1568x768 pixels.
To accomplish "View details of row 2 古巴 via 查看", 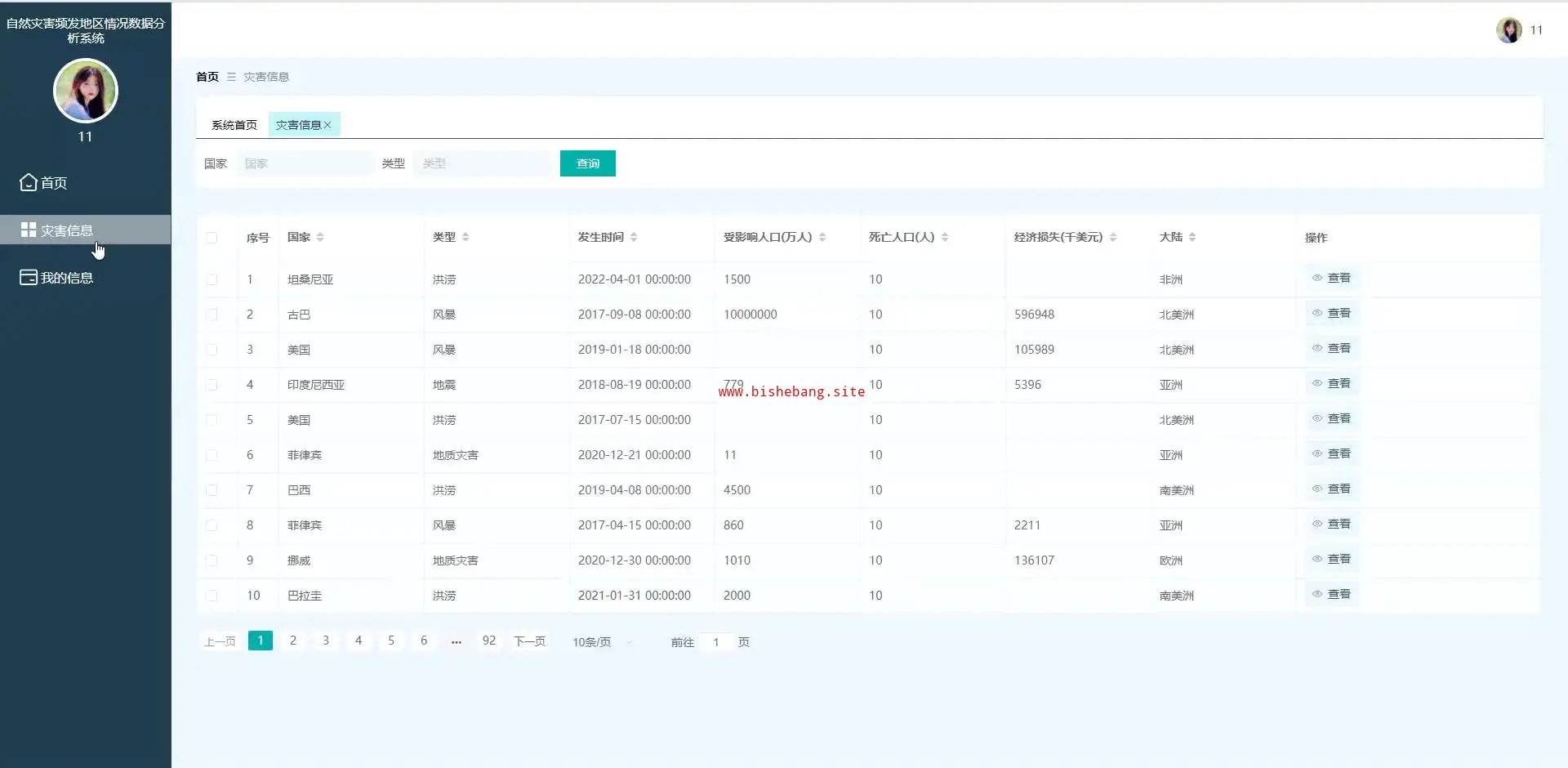I will pos(1332,313).
